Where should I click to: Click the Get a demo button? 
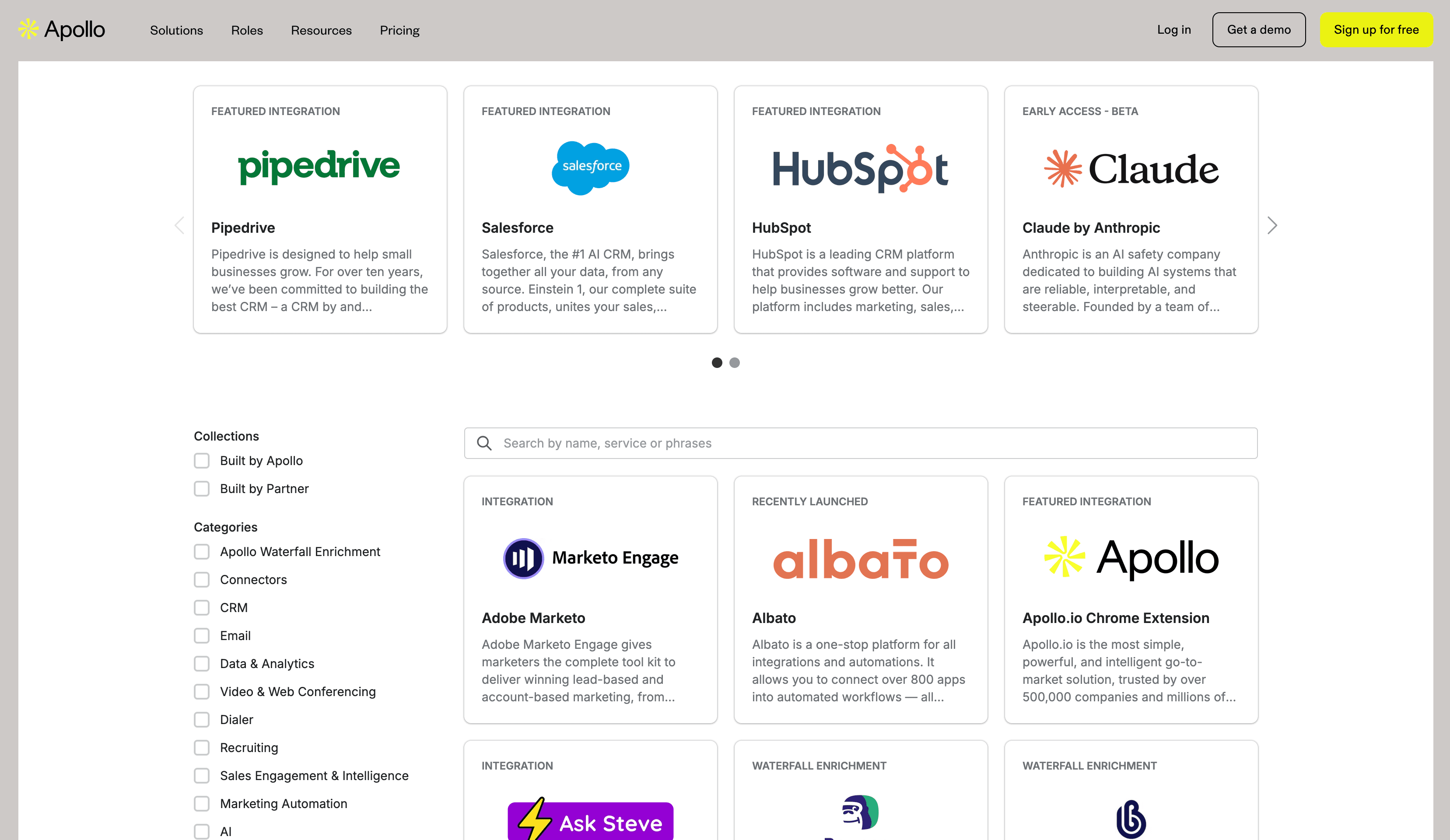pos(1259,29)
